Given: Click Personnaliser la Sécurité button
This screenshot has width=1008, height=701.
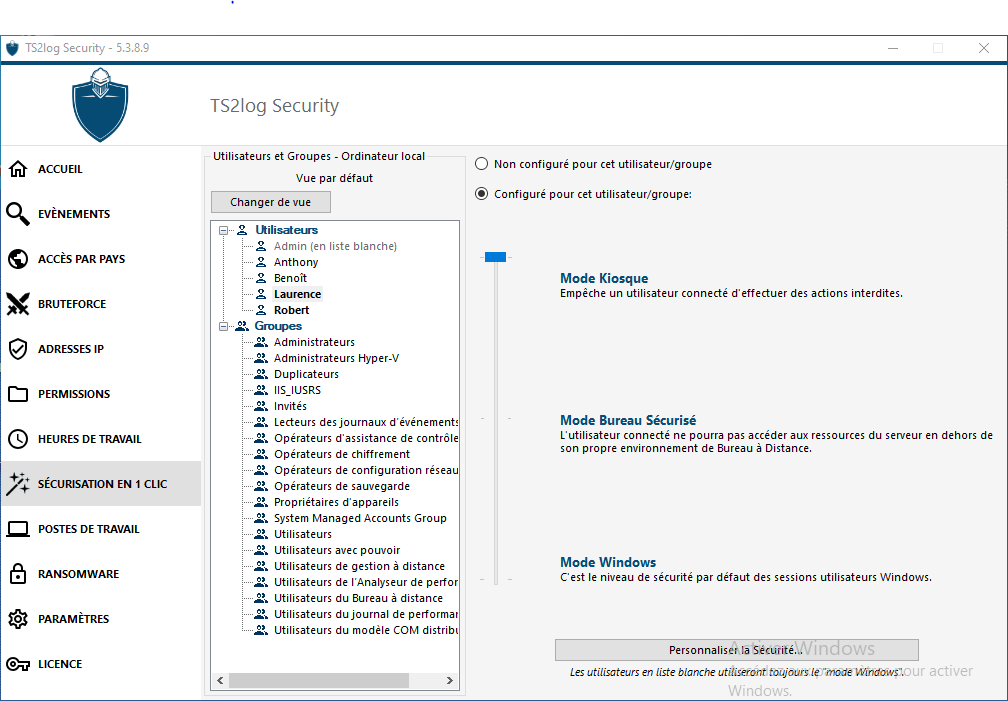Looking at the screenshot, I should [737, 650].
